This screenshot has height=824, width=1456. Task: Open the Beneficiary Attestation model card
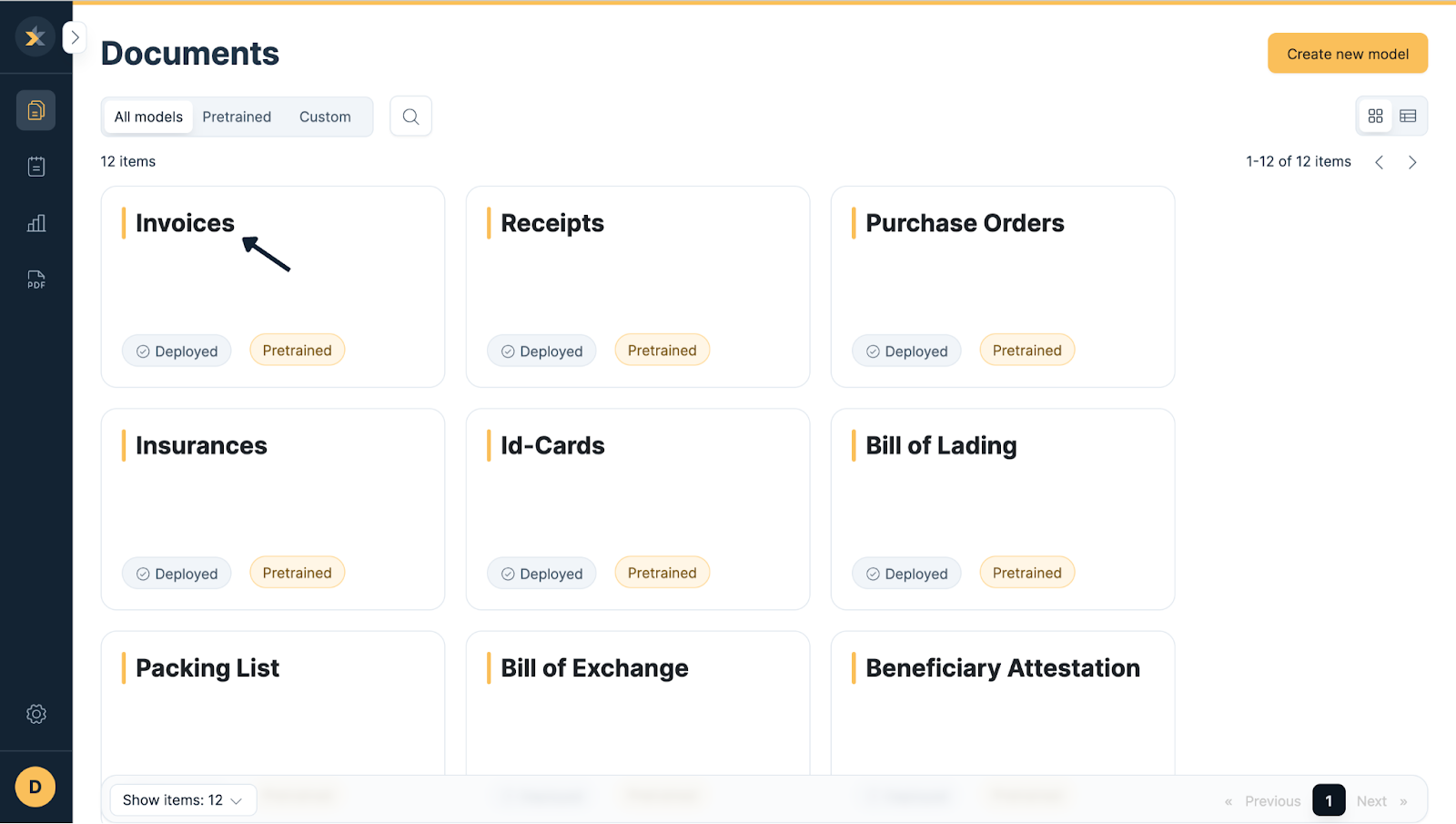[1003, 703]
